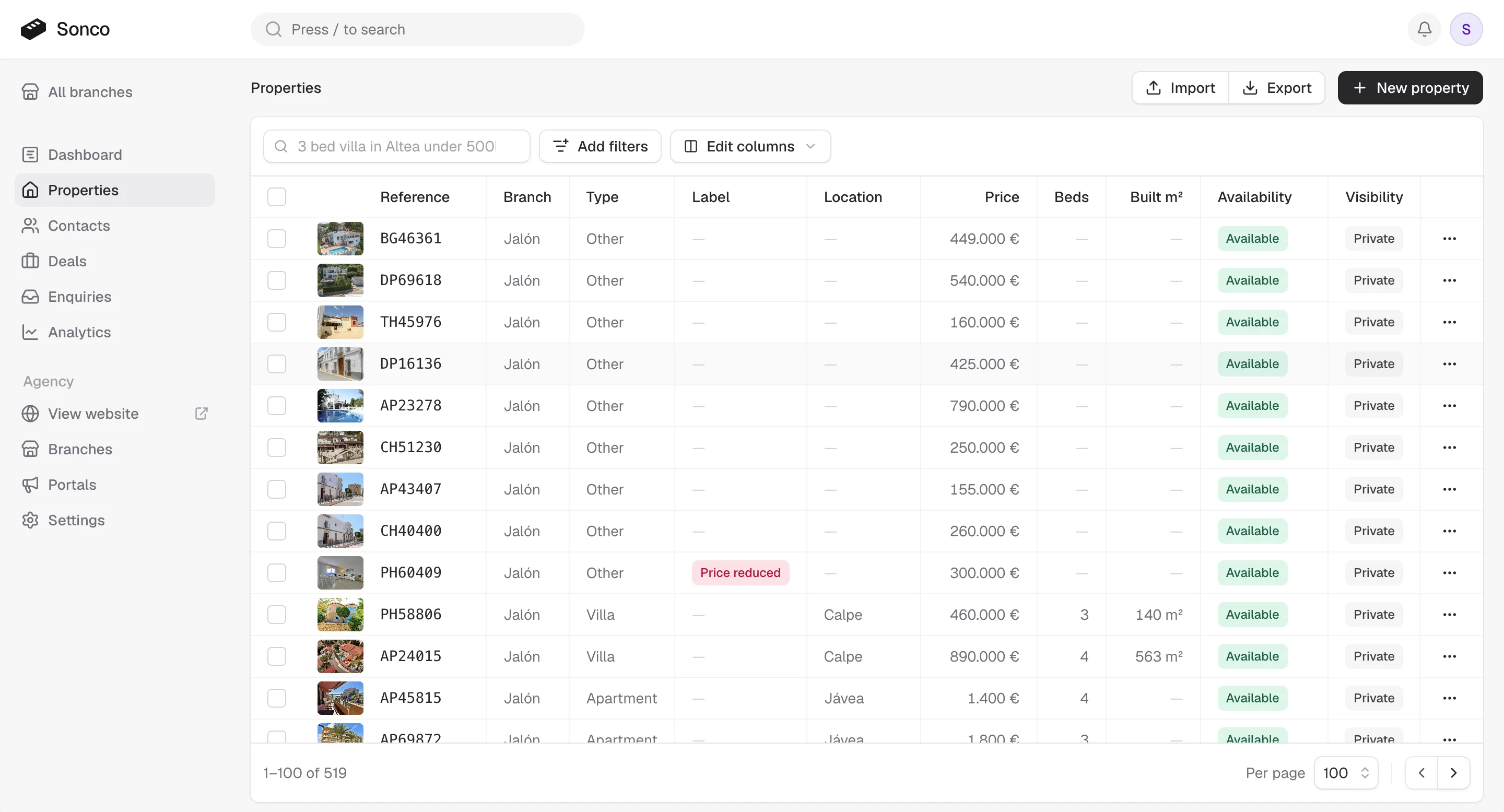This screenshot has width=1504, height=812.
Task: Click the Import button
Action: [x=1180, y=88]
